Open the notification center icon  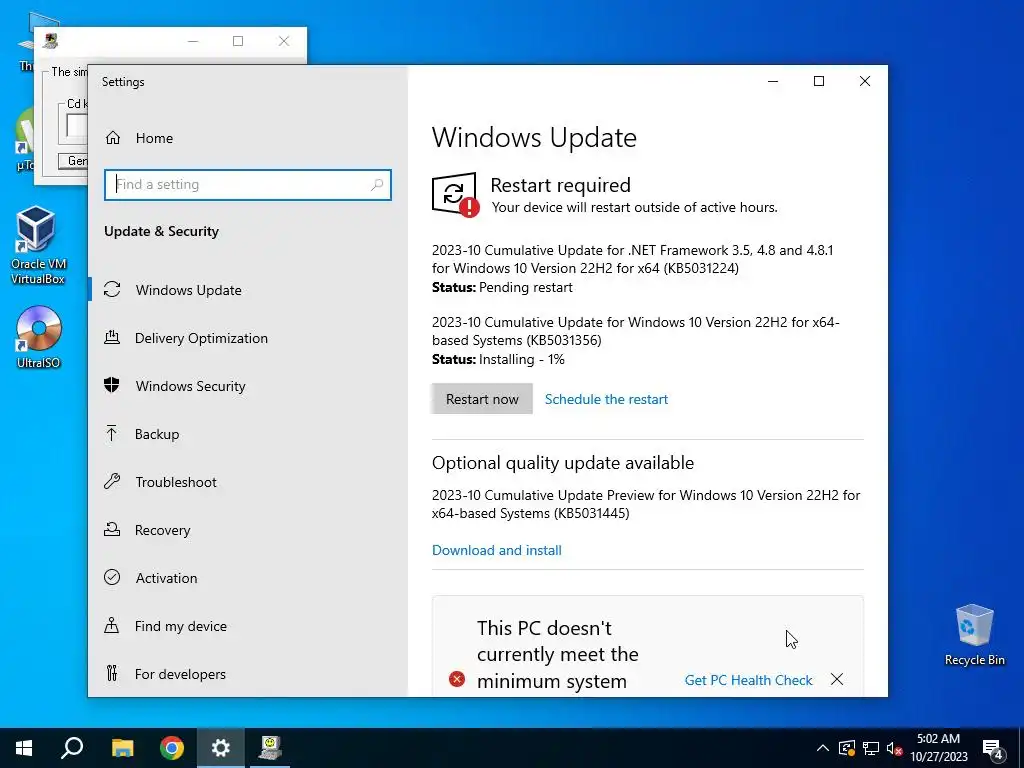click(993, 749)
